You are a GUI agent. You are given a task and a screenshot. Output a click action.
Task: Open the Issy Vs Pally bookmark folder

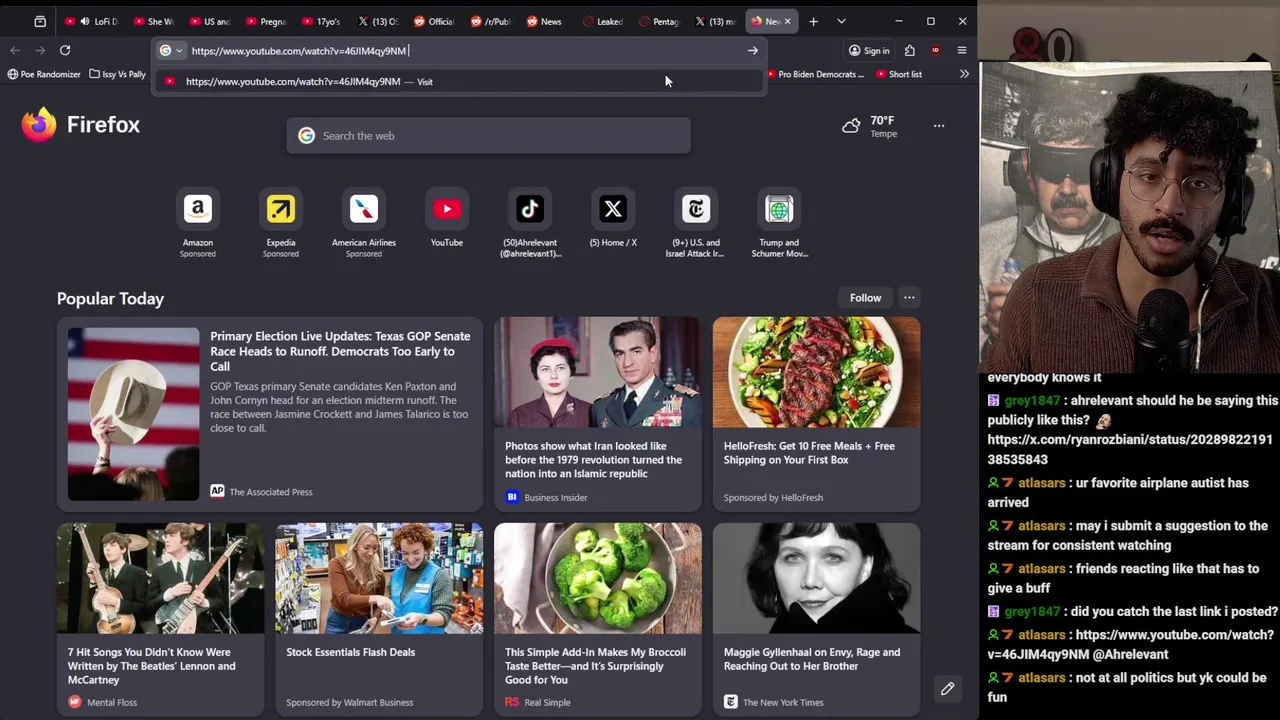click(x=117, y=74)
